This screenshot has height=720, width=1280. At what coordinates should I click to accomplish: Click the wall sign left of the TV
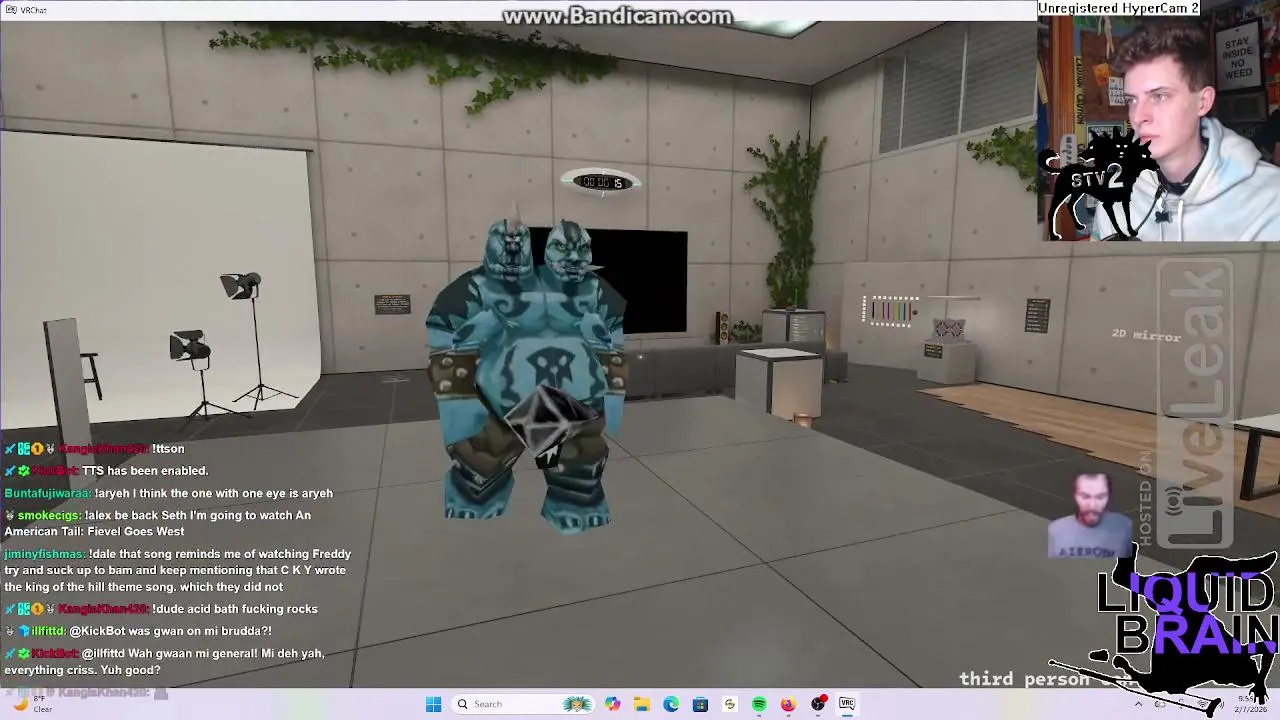[x=392, y=304]
